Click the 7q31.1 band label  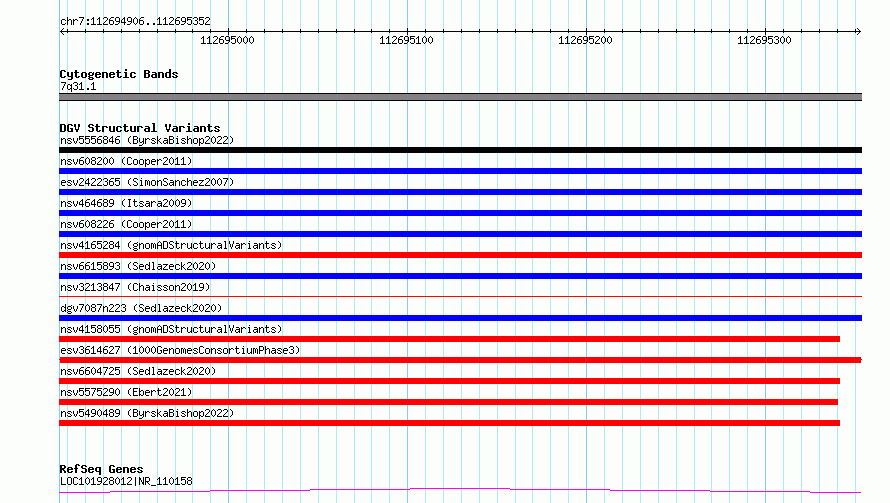pos(78,86)
